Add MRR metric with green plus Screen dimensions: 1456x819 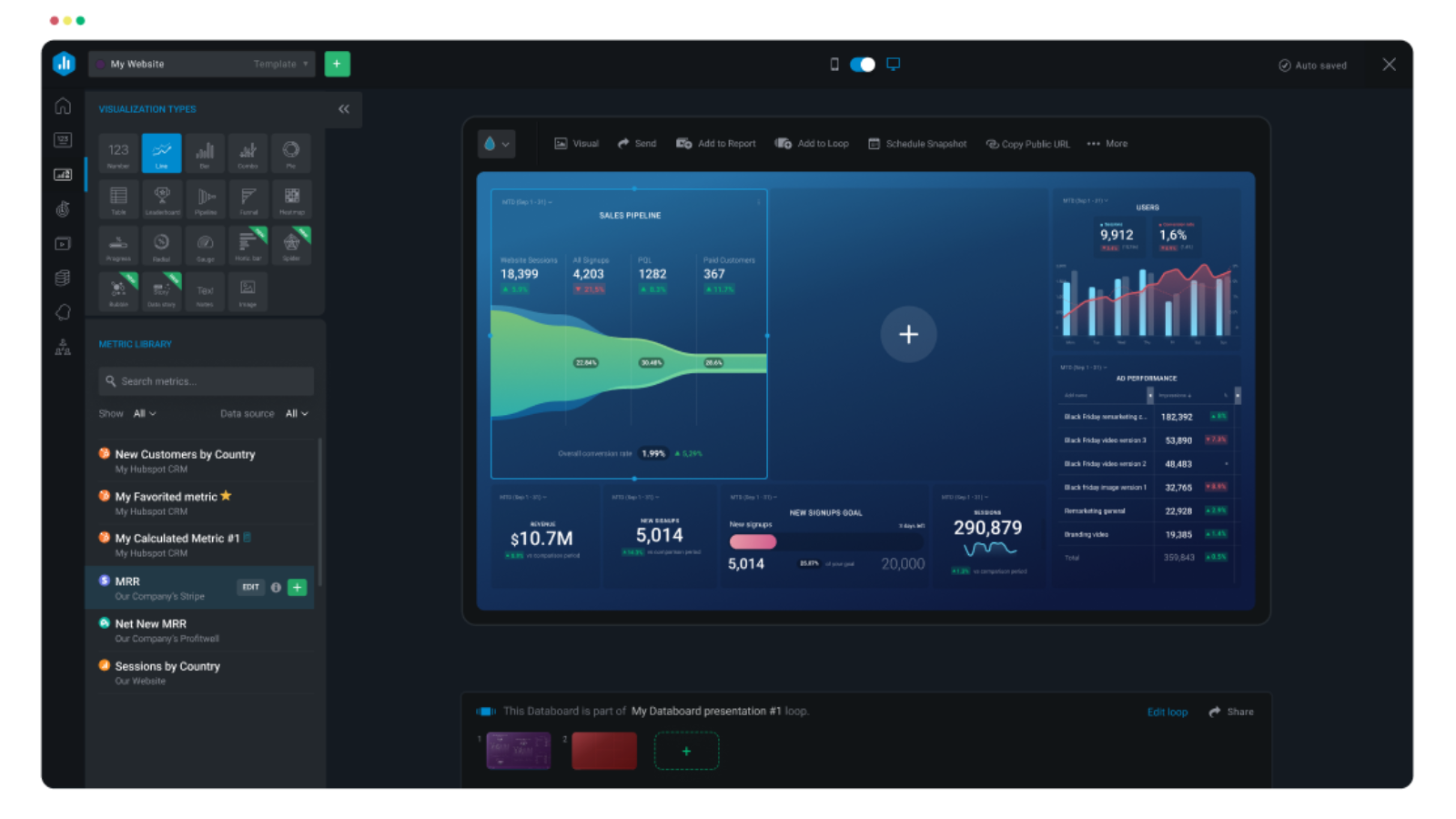point(297,588)
